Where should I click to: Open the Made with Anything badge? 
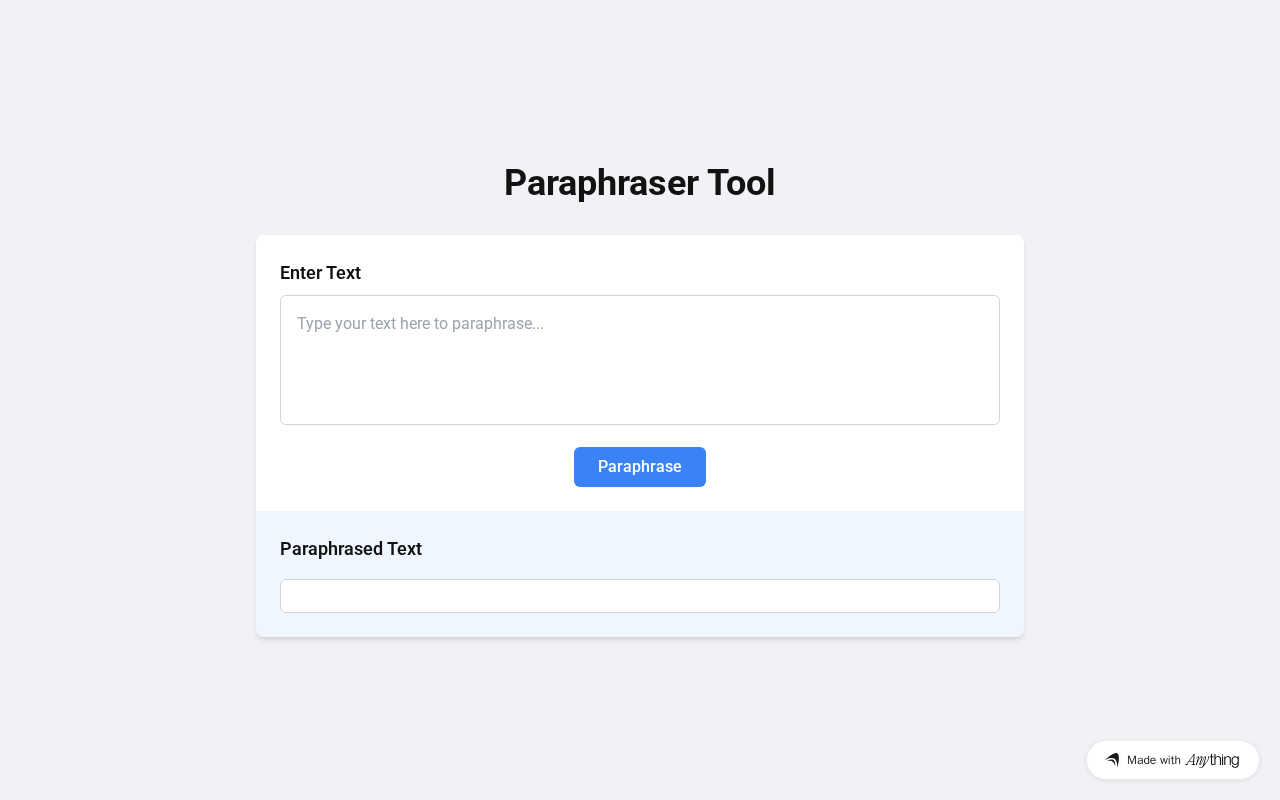point(1172,760)
